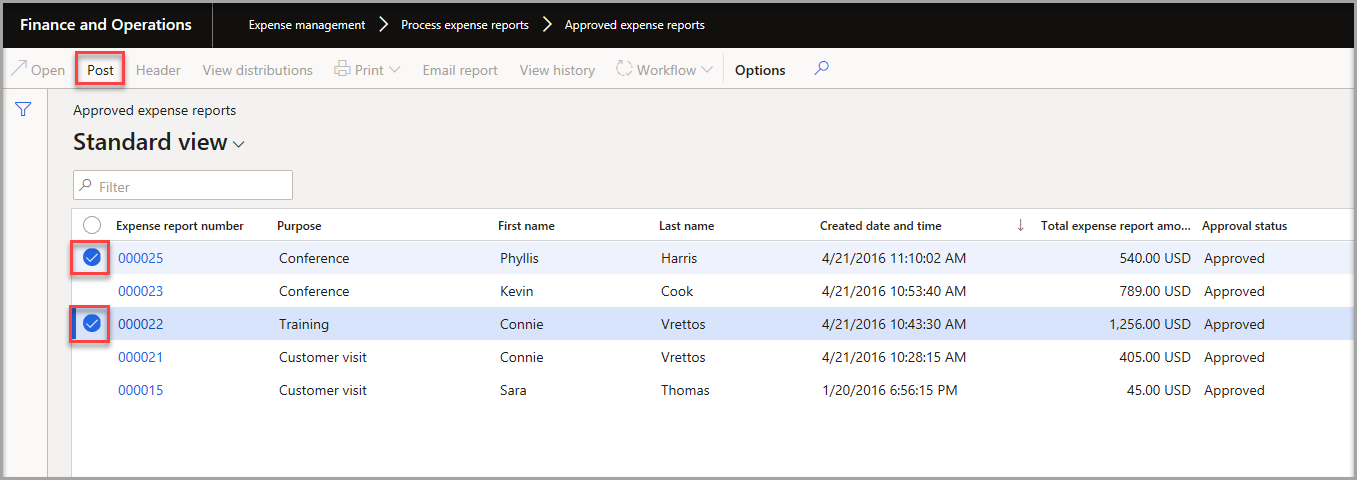The height and width of the screenshot is (480, 1357).
Task: Click the 540.00 USD amount cell
Action: (1155, 258)
